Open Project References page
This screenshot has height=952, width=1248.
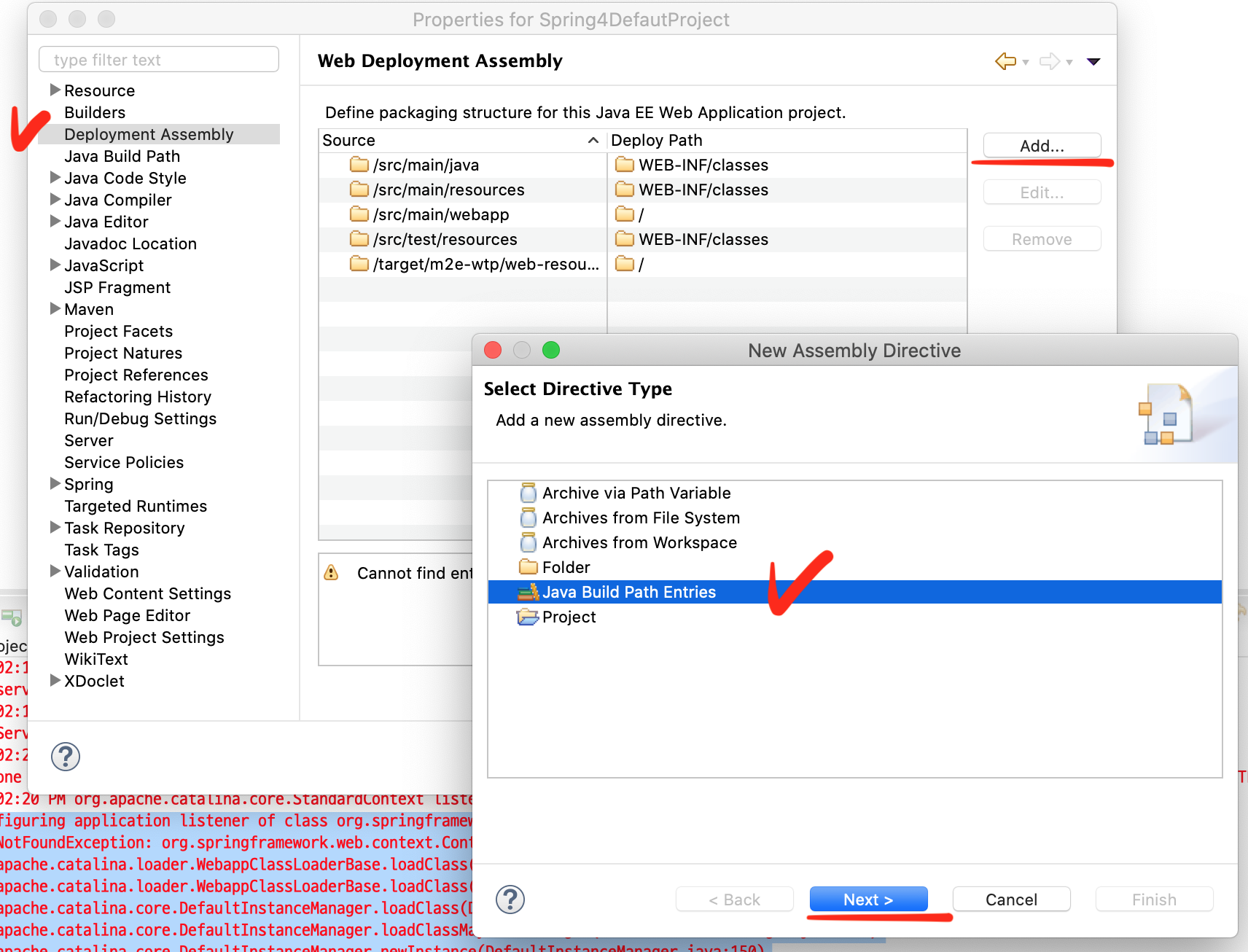click(136, 375)
